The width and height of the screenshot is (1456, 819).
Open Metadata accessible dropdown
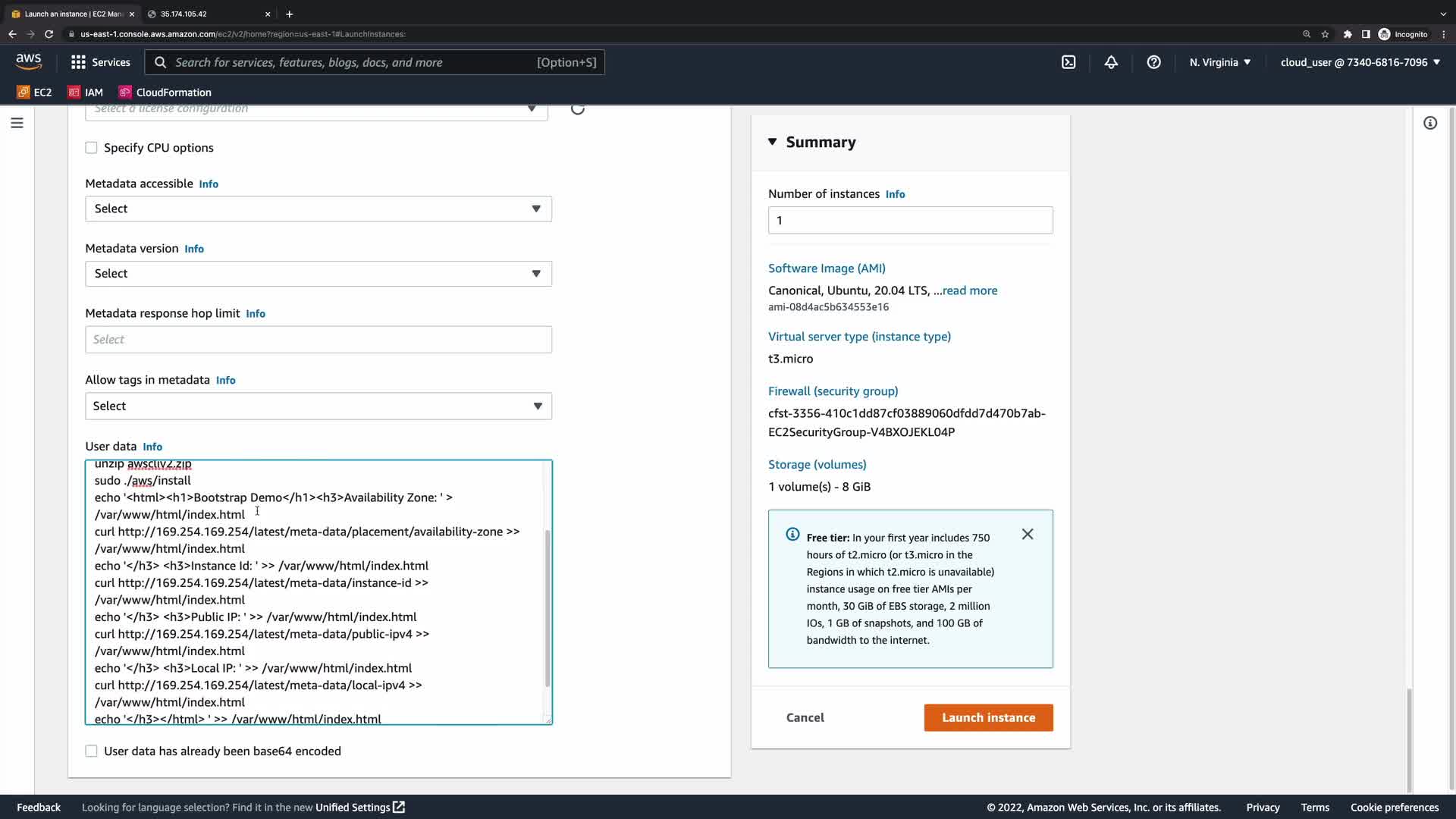point(318,209)
